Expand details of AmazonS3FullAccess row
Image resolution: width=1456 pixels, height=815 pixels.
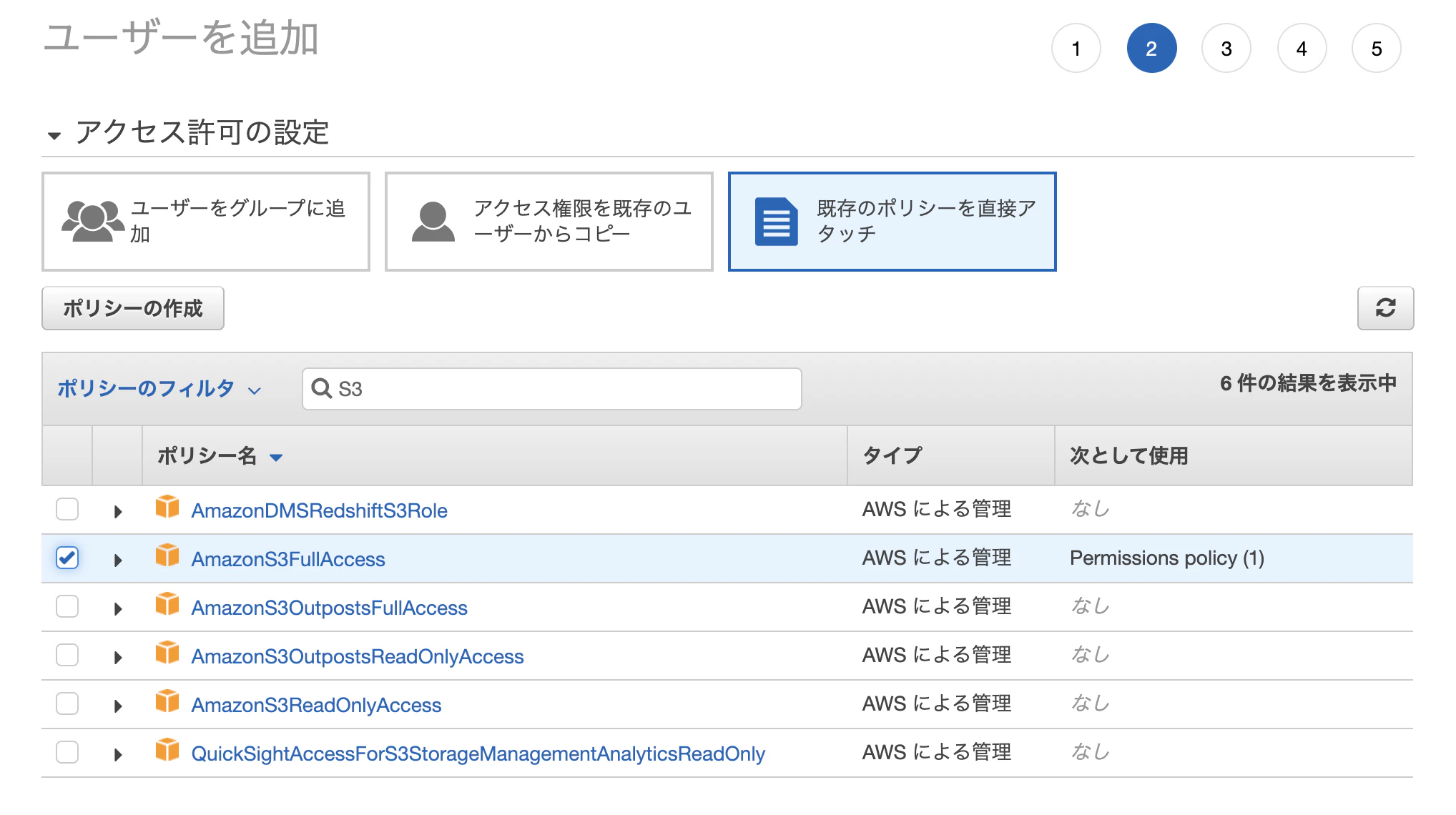coord(118,560)
